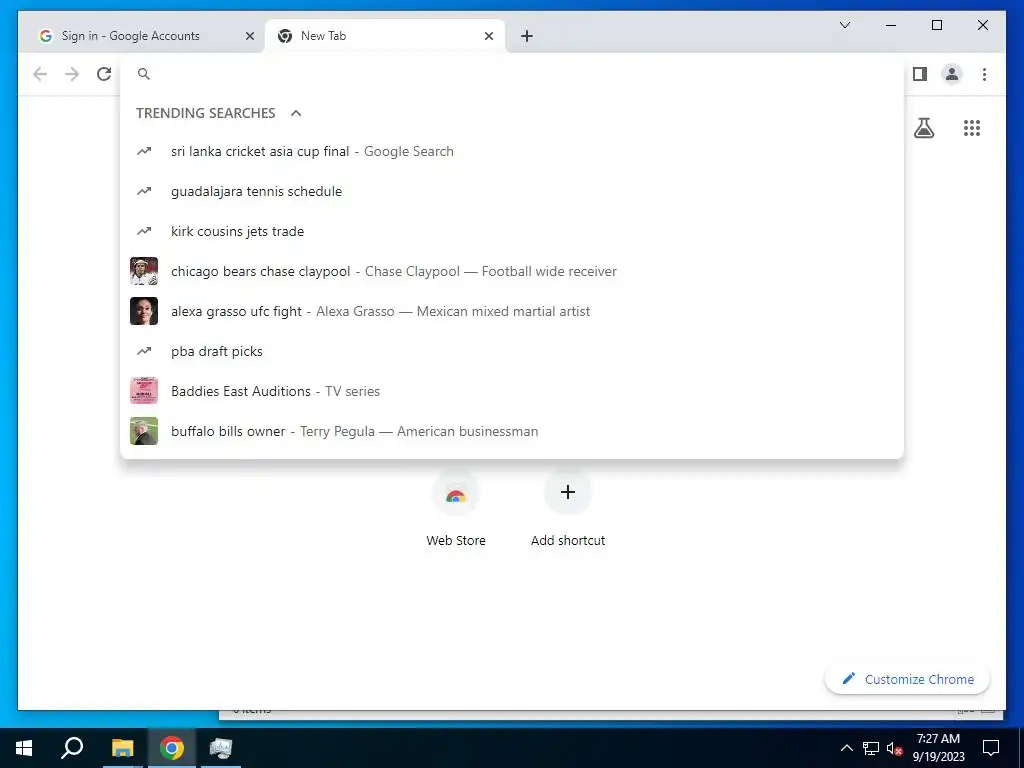
Task: Select the Chase Claypool thumbnail suggestion
Action: pos(144,271)
